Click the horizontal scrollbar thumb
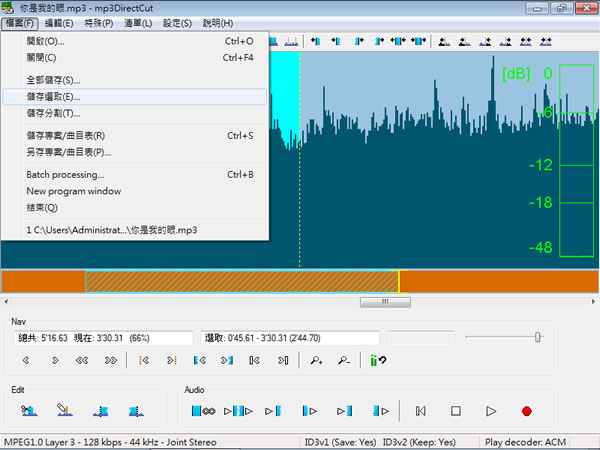Viewport: 600px width, 450px height. click(x=385, y=302)
